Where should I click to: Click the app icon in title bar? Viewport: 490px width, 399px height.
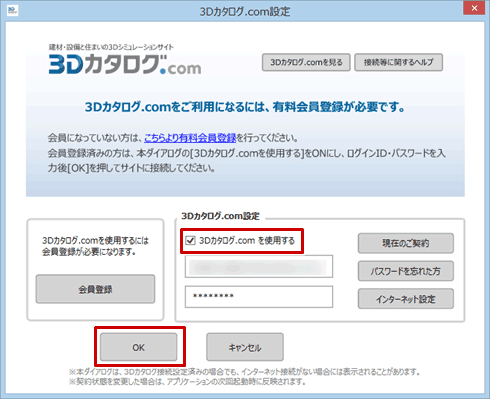(12, 11)
